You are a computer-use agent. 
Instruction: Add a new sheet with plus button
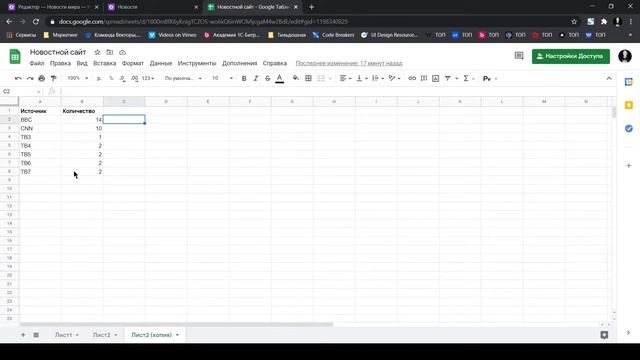[23, 335]
